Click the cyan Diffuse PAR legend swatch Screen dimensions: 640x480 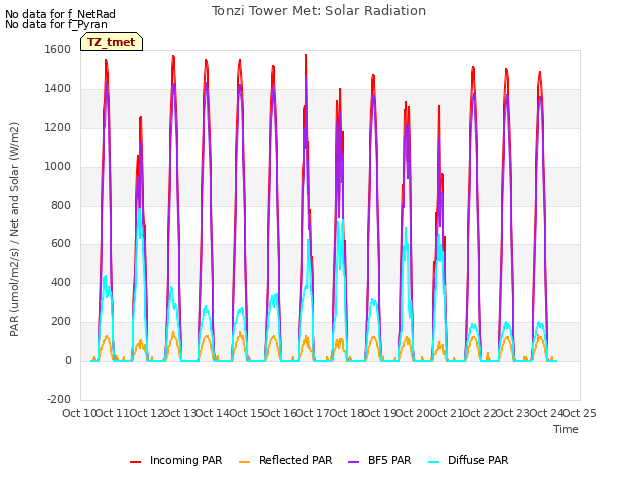click(434, 462)
